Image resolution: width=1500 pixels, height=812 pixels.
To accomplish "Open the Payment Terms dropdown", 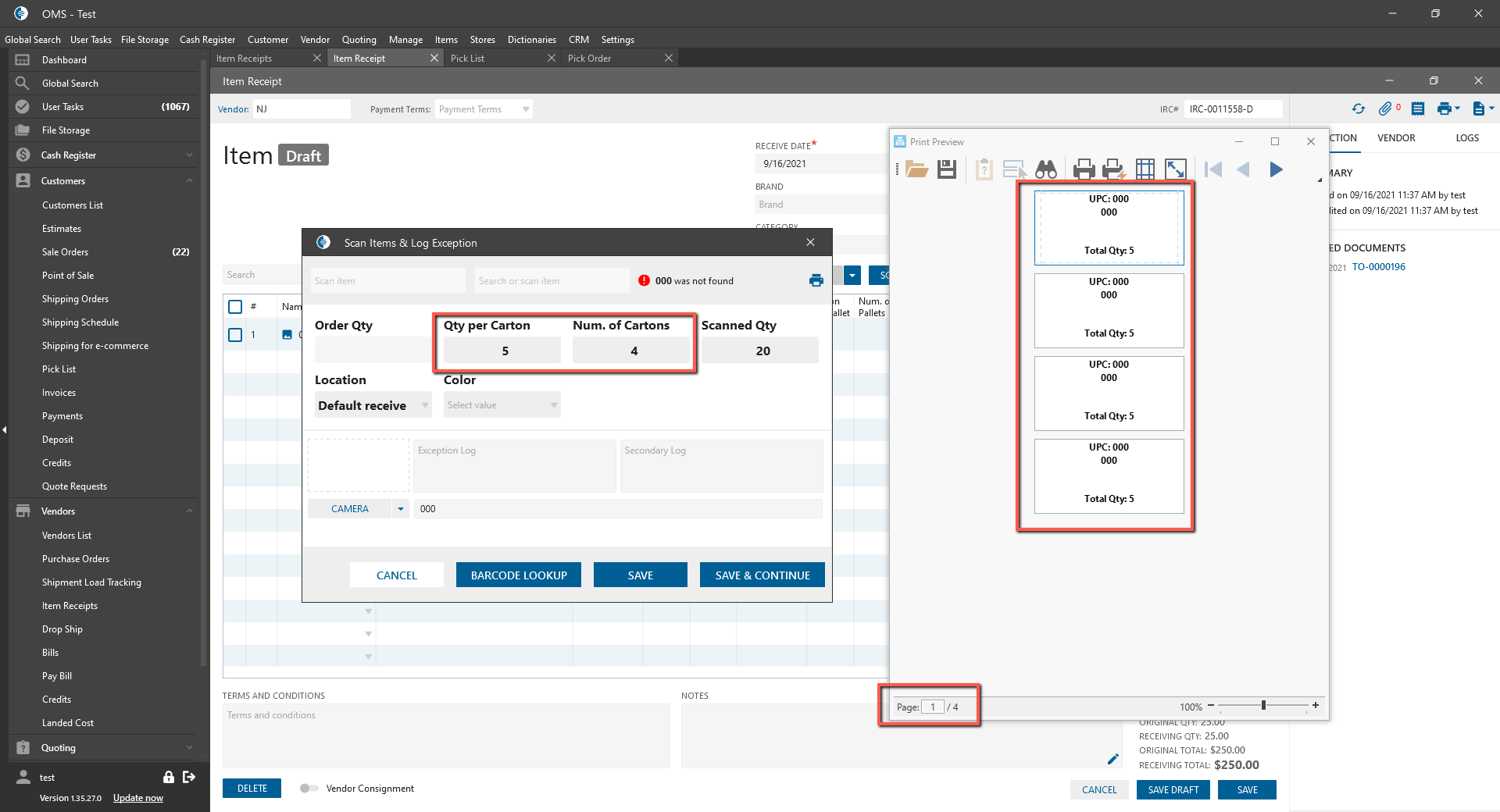I will (484, 109).
